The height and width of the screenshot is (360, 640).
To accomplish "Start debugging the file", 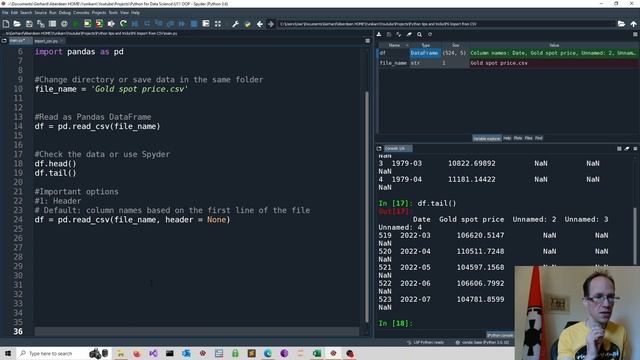I will 135,24.
